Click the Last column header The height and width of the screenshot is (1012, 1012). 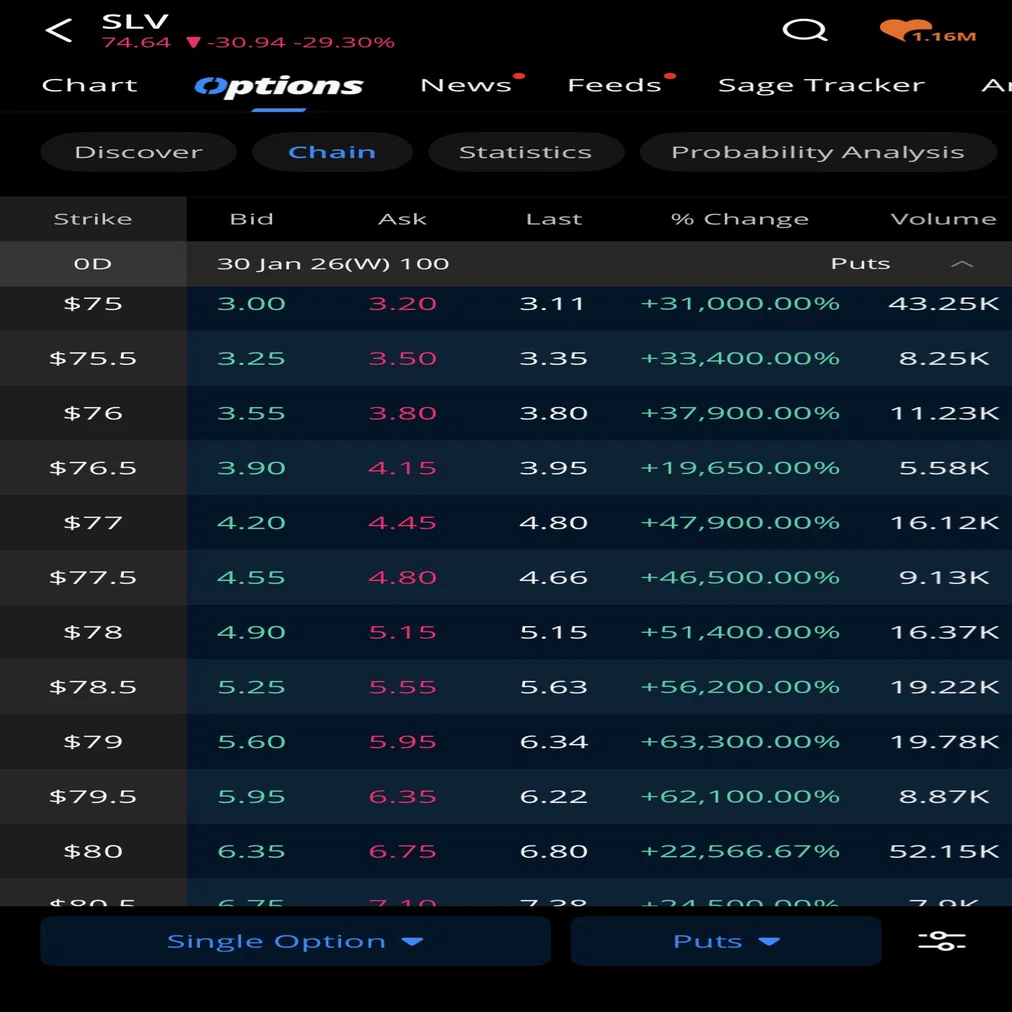click(554, 219)
